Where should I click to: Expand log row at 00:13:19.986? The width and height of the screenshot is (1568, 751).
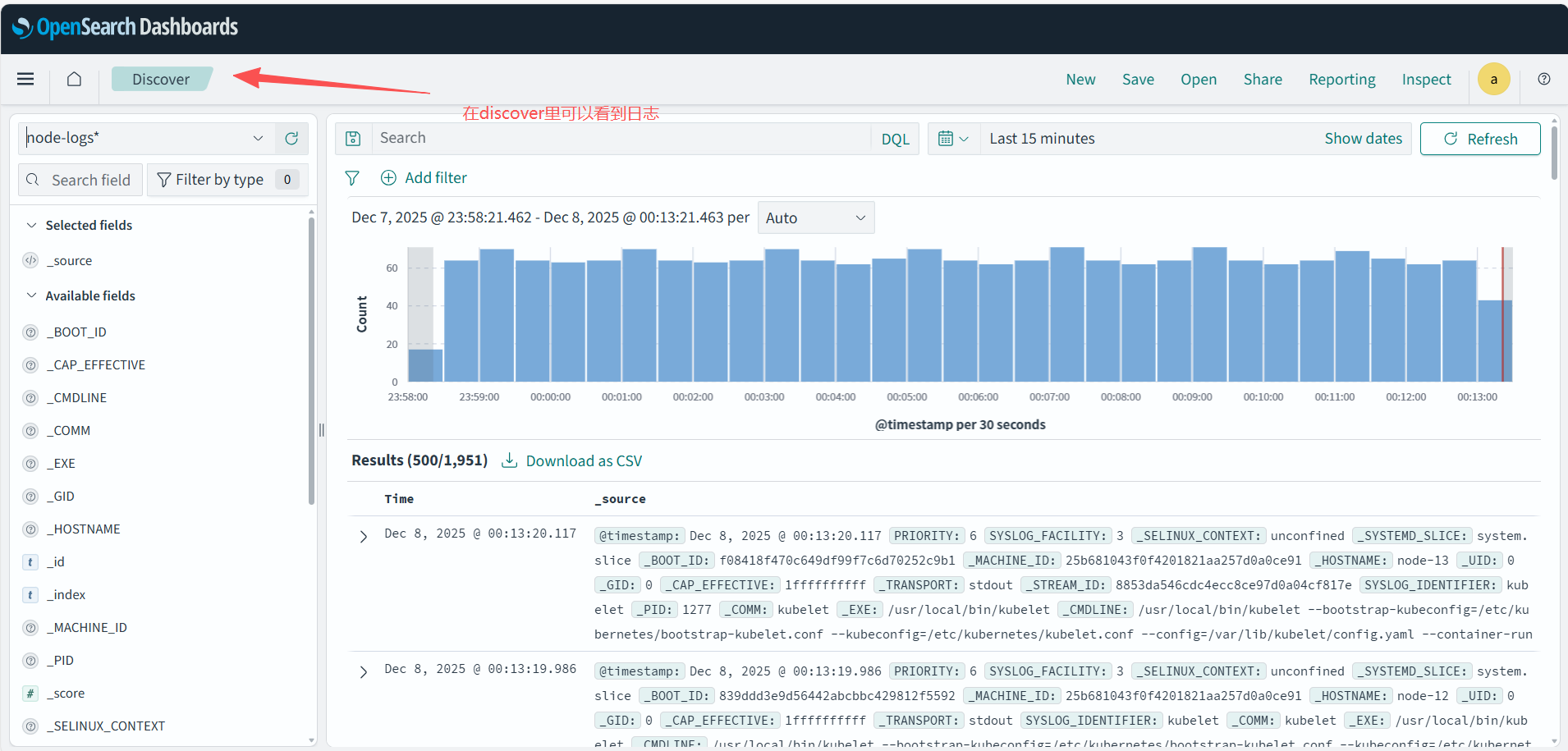pyautogui.click(x=364, y=672)
